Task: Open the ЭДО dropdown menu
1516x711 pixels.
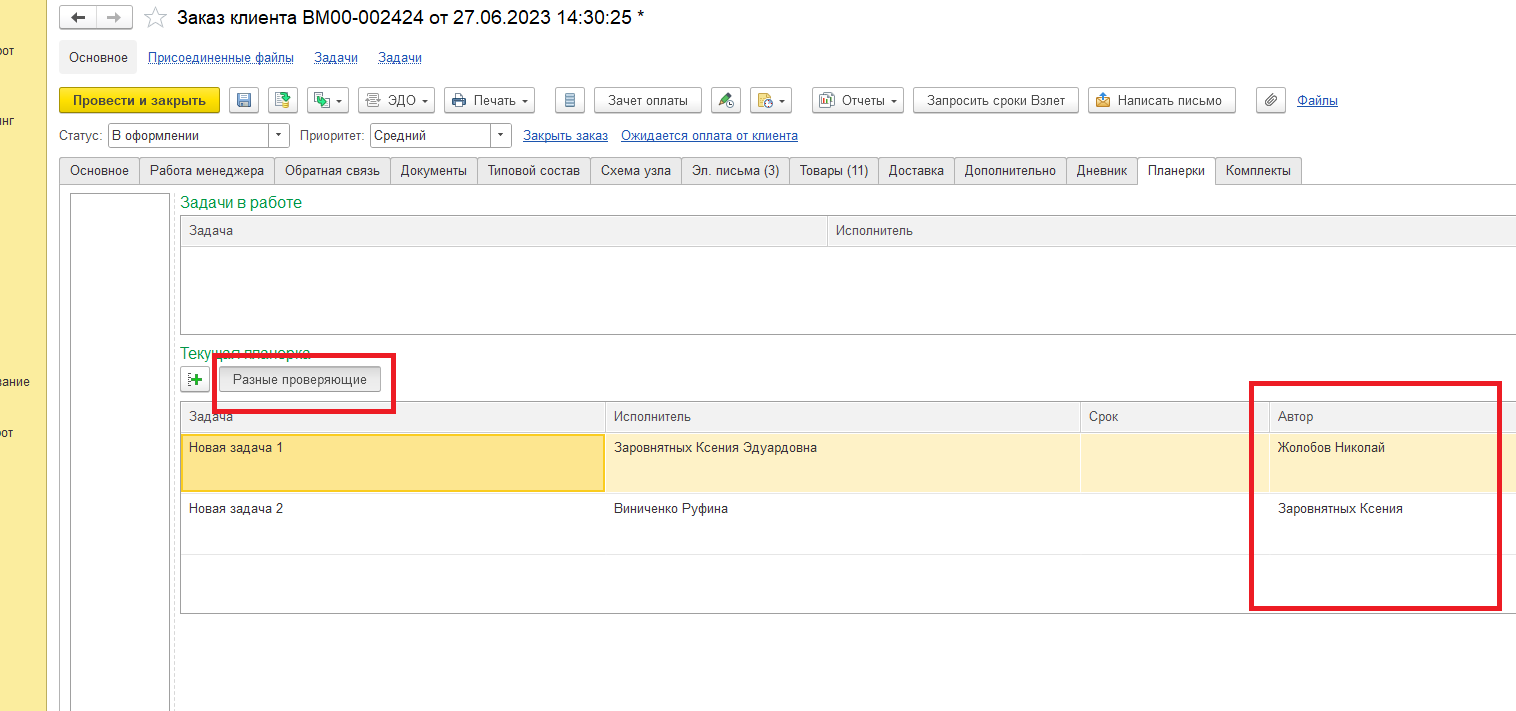Action: pyautogui.click(x=397, y=100)
